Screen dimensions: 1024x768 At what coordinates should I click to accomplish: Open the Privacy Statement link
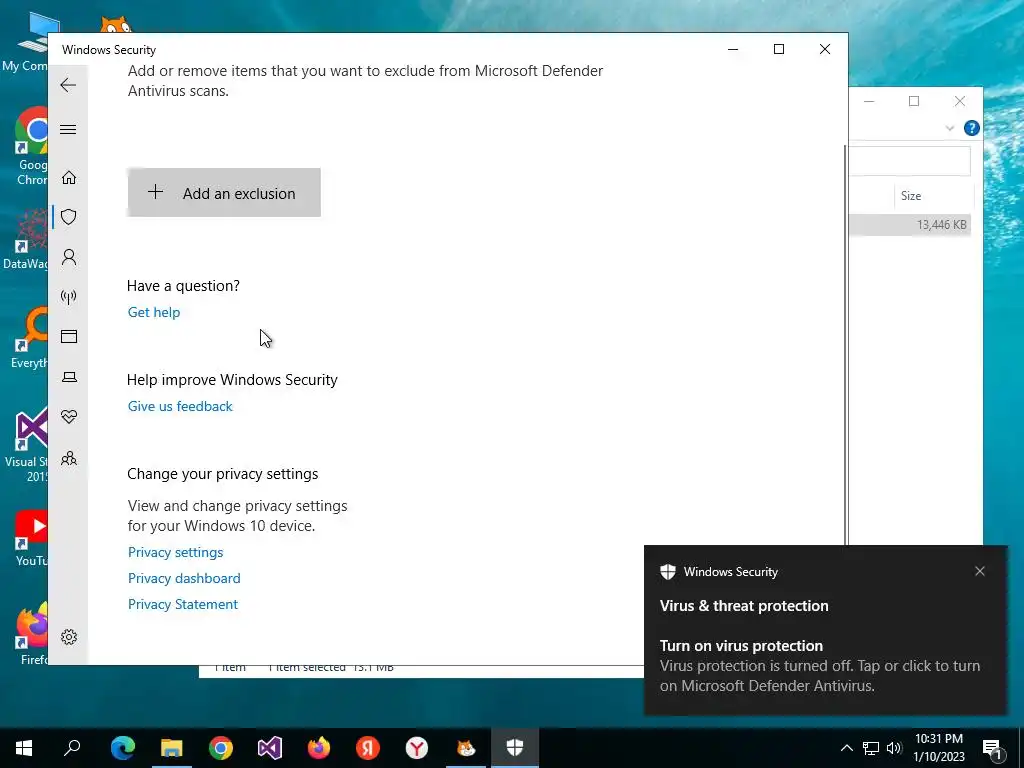point(183,605)
